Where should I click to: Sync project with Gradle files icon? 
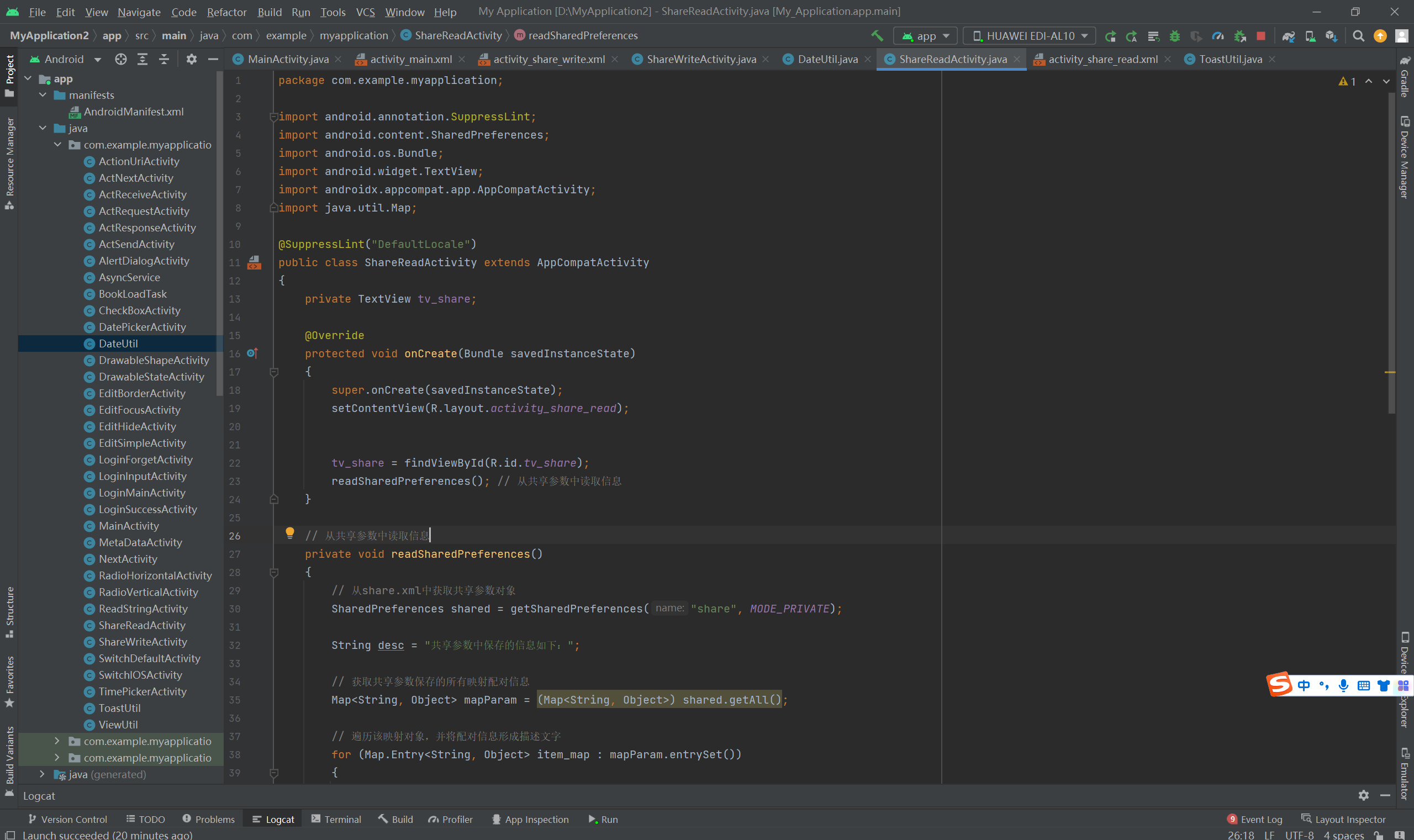tap(1288, 36)
